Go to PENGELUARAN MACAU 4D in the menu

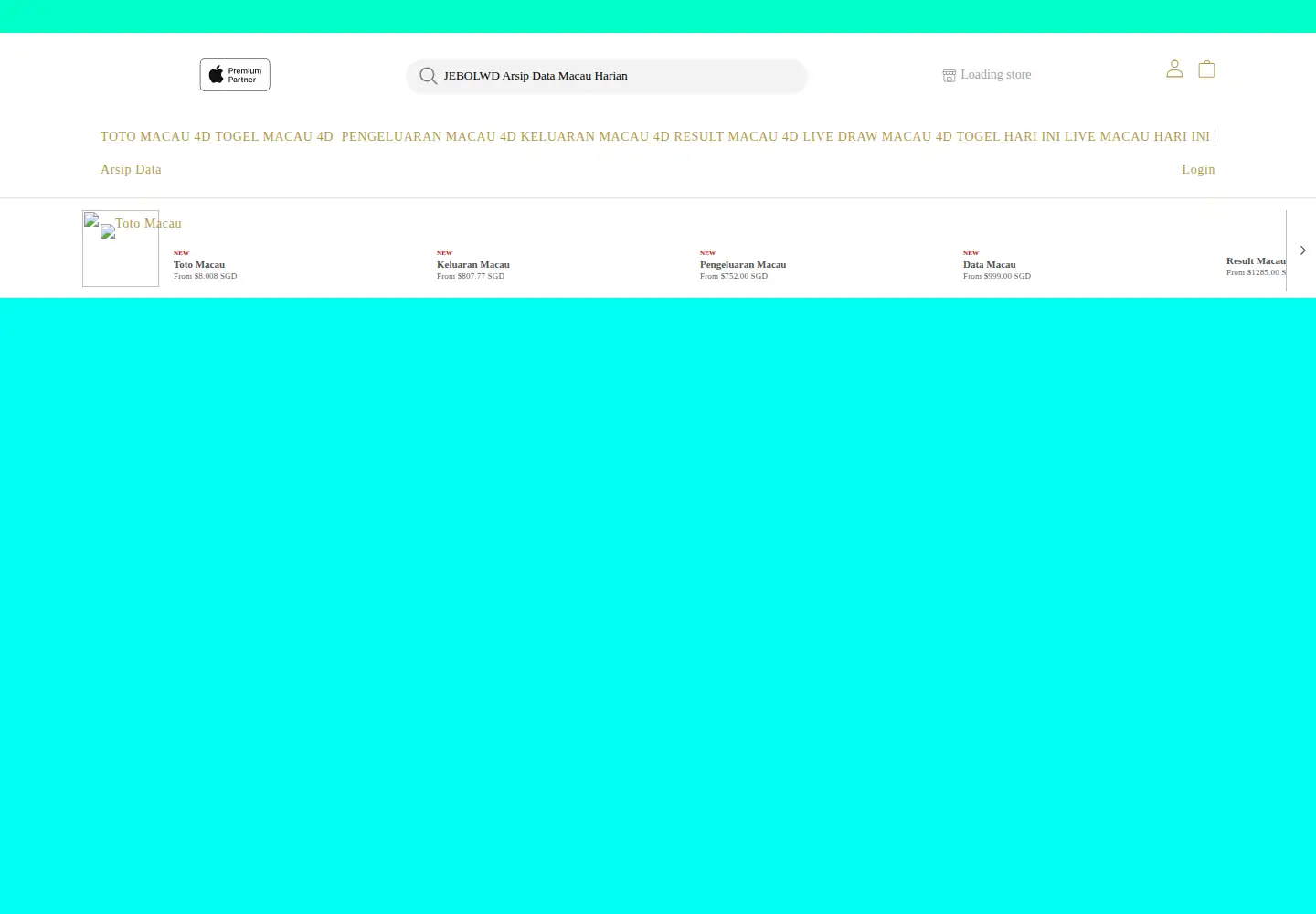(x=429, y=136)
